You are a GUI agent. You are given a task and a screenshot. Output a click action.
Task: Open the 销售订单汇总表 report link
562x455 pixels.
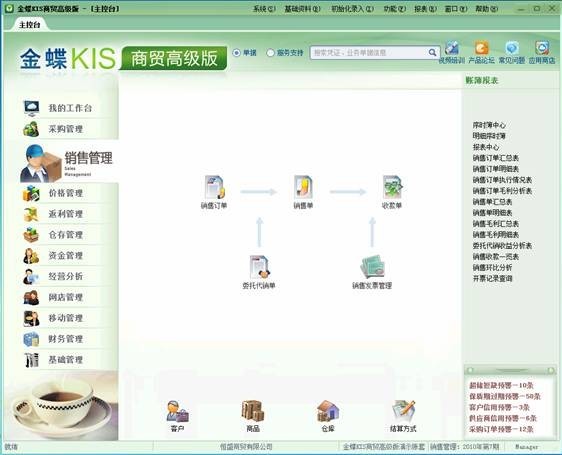point(496,158)
